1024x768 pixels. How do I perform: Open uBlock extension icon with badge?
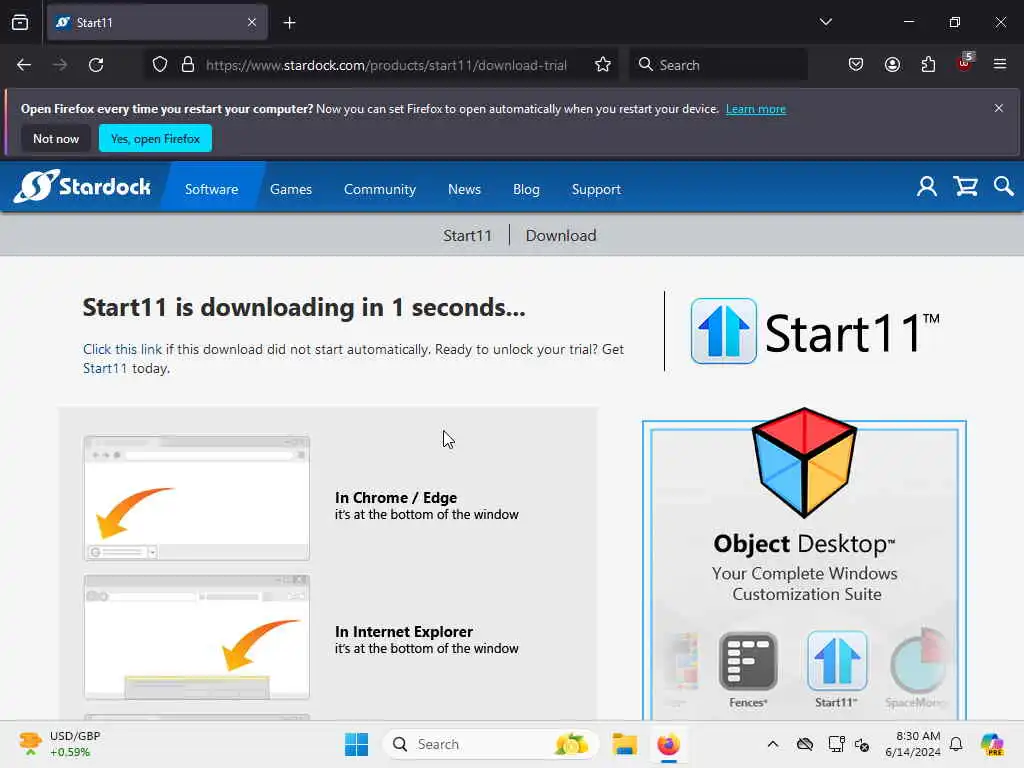point(965,63)
